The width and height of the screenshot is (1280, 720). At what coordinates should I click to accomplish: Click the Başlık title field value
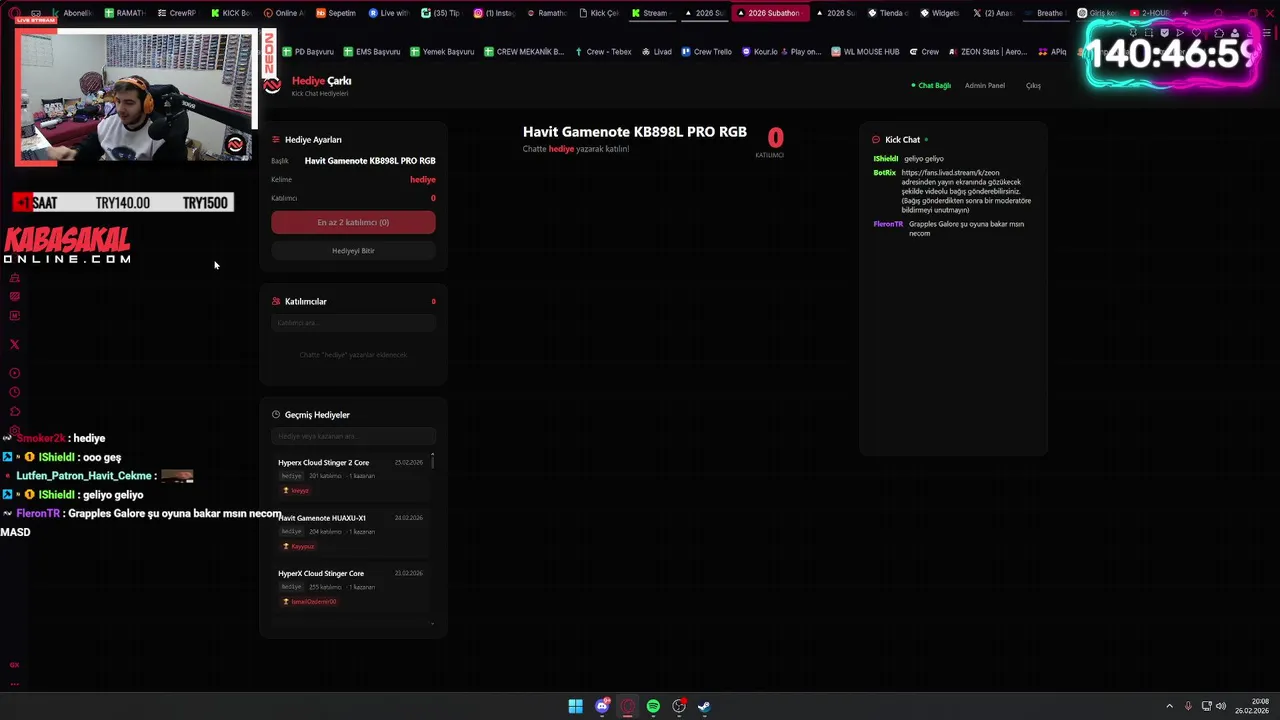coord(370,161)
